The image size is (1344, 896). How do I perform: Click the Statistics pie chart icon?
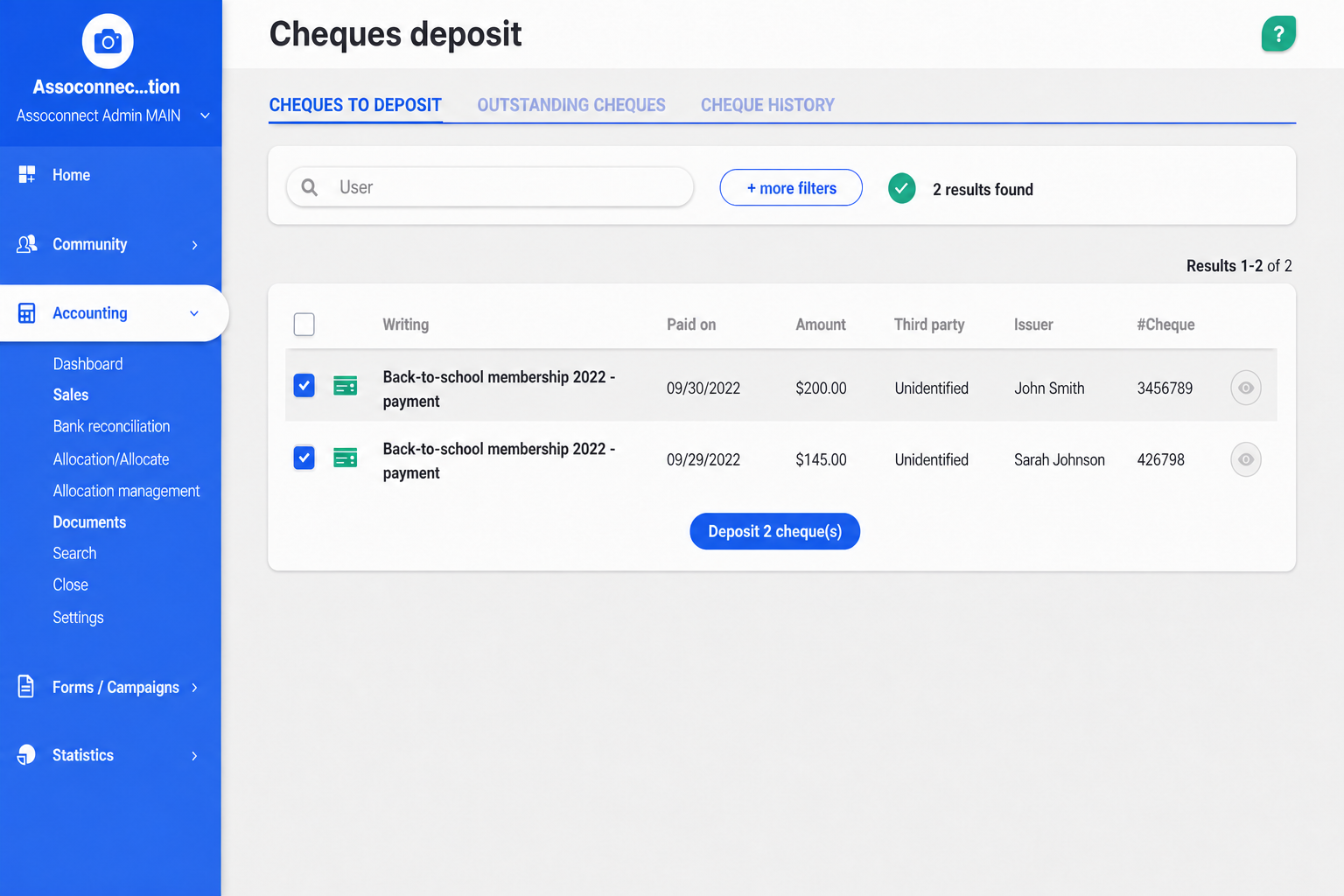coord(26,755)
